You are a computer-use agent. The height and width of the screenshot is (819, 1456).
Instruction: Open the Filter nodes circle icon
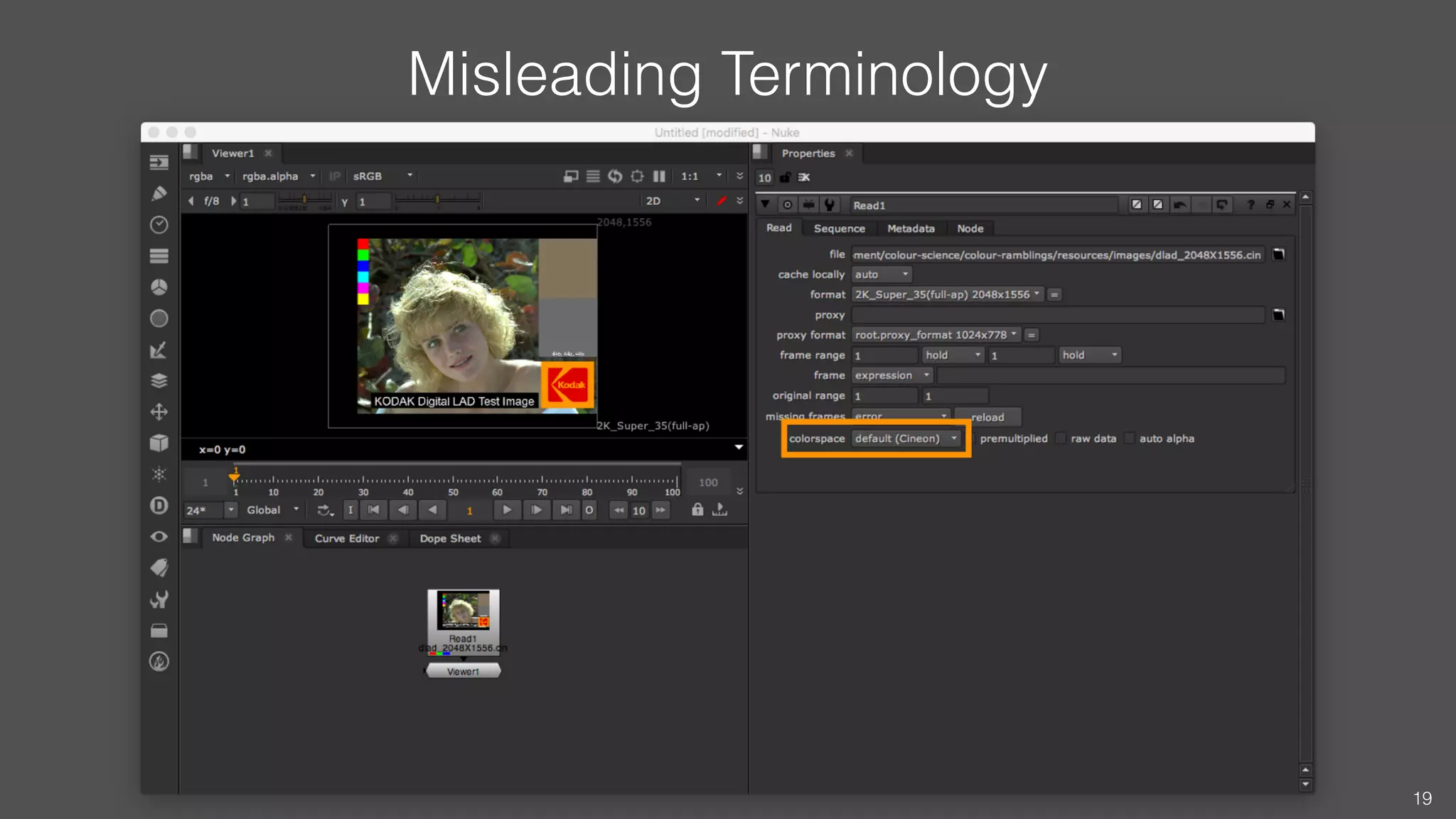point(159,318)
